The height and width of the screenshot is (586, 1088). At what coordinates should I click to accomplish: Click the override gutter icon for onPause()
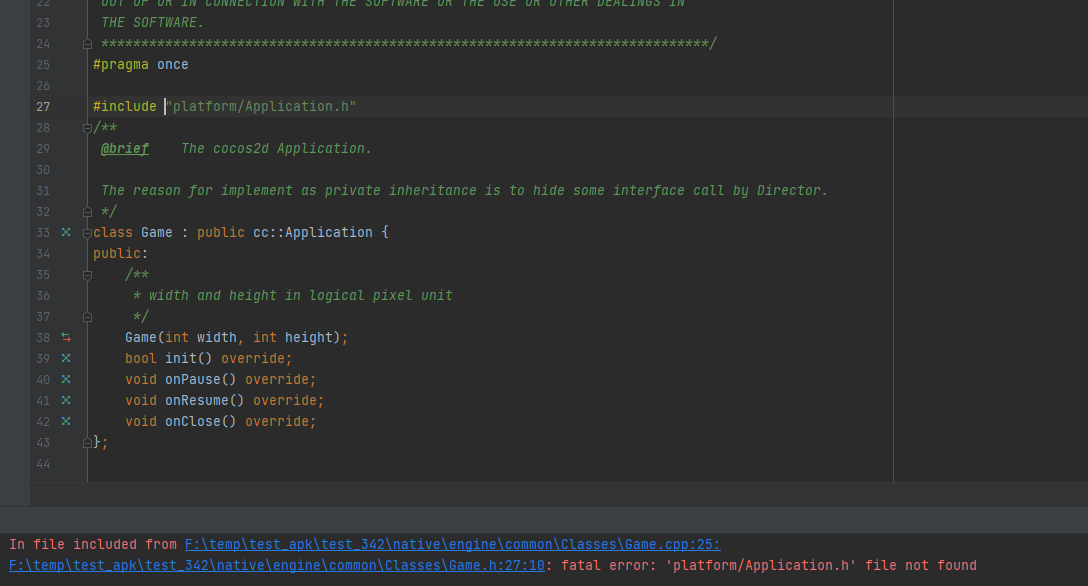(66, 379)
